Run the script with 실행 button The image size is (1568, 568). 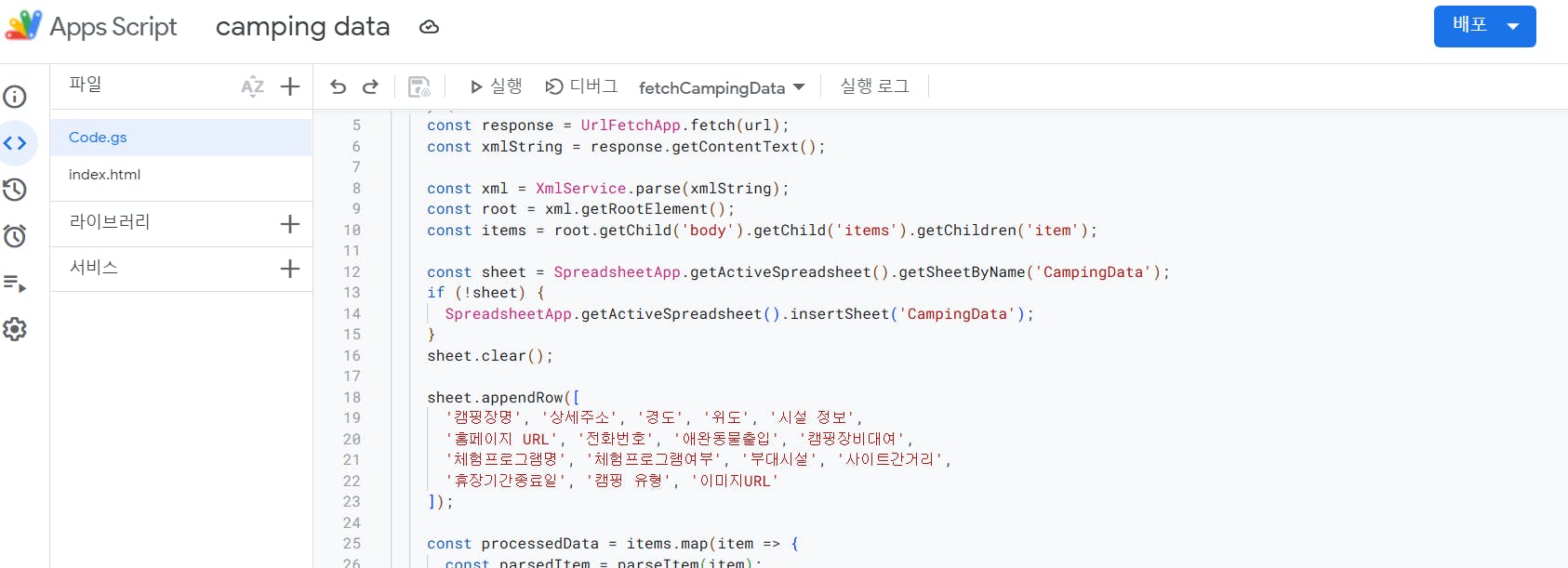[496, 86]
